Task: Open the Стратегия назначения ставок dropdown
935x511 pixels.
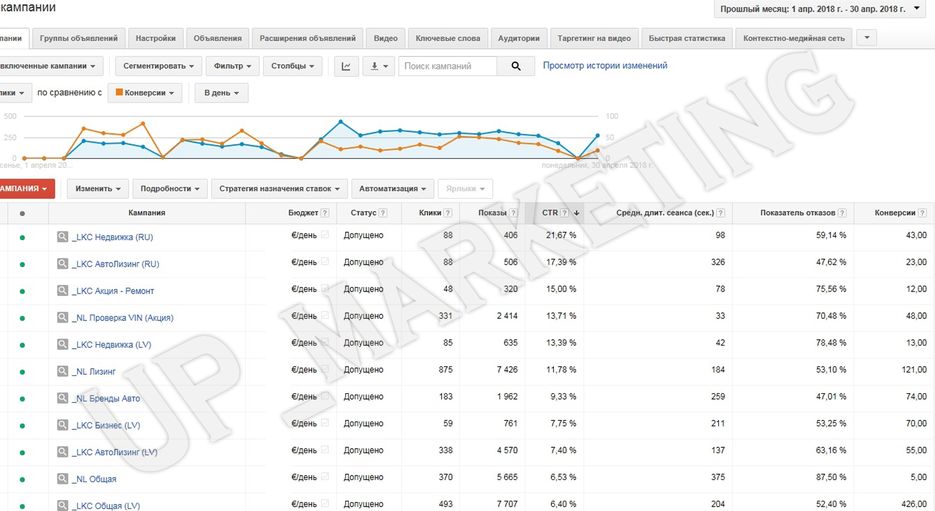Action: [279, 188]
